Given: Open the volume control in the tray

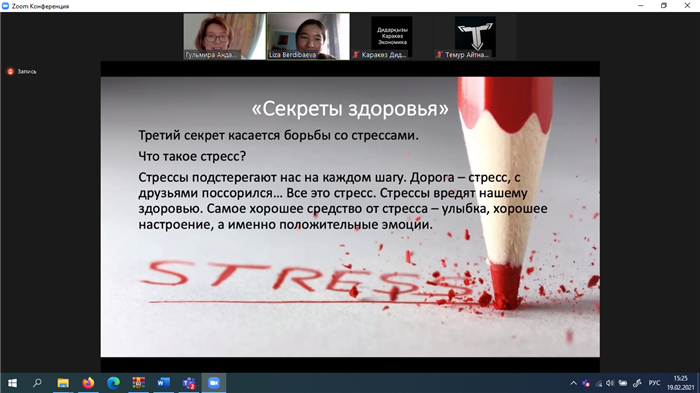Looking at the screenshot, I should pos(610,383).
